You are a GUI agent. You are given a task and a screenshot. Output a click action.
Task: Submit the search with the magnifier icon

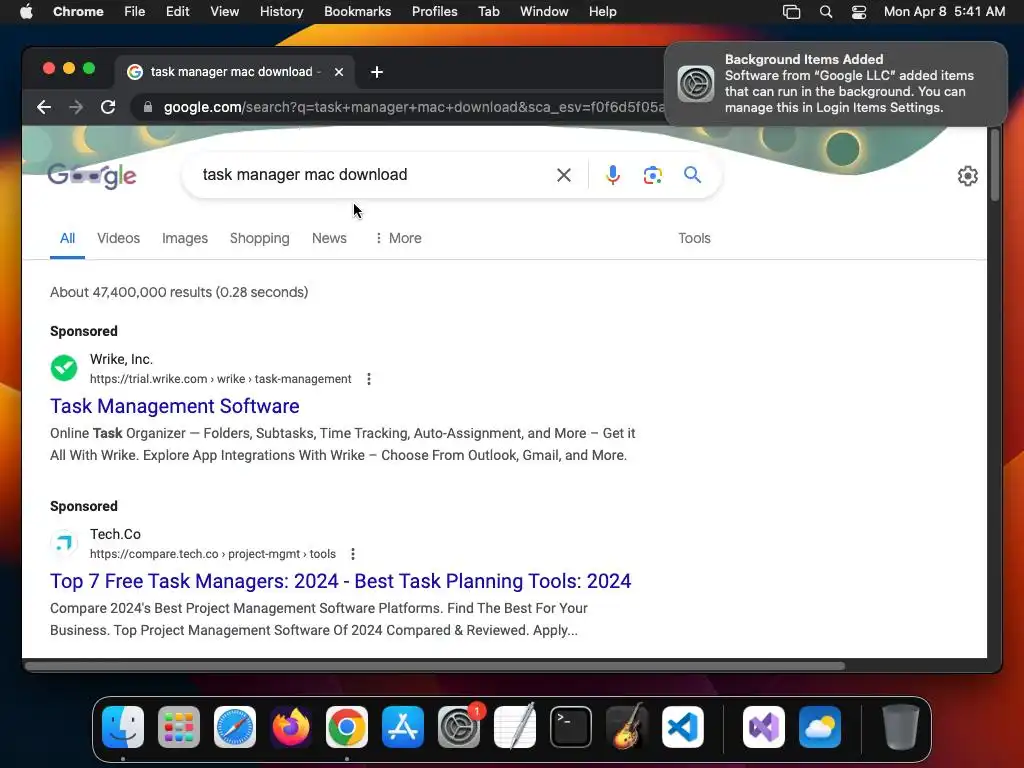[x=692, y=174]
